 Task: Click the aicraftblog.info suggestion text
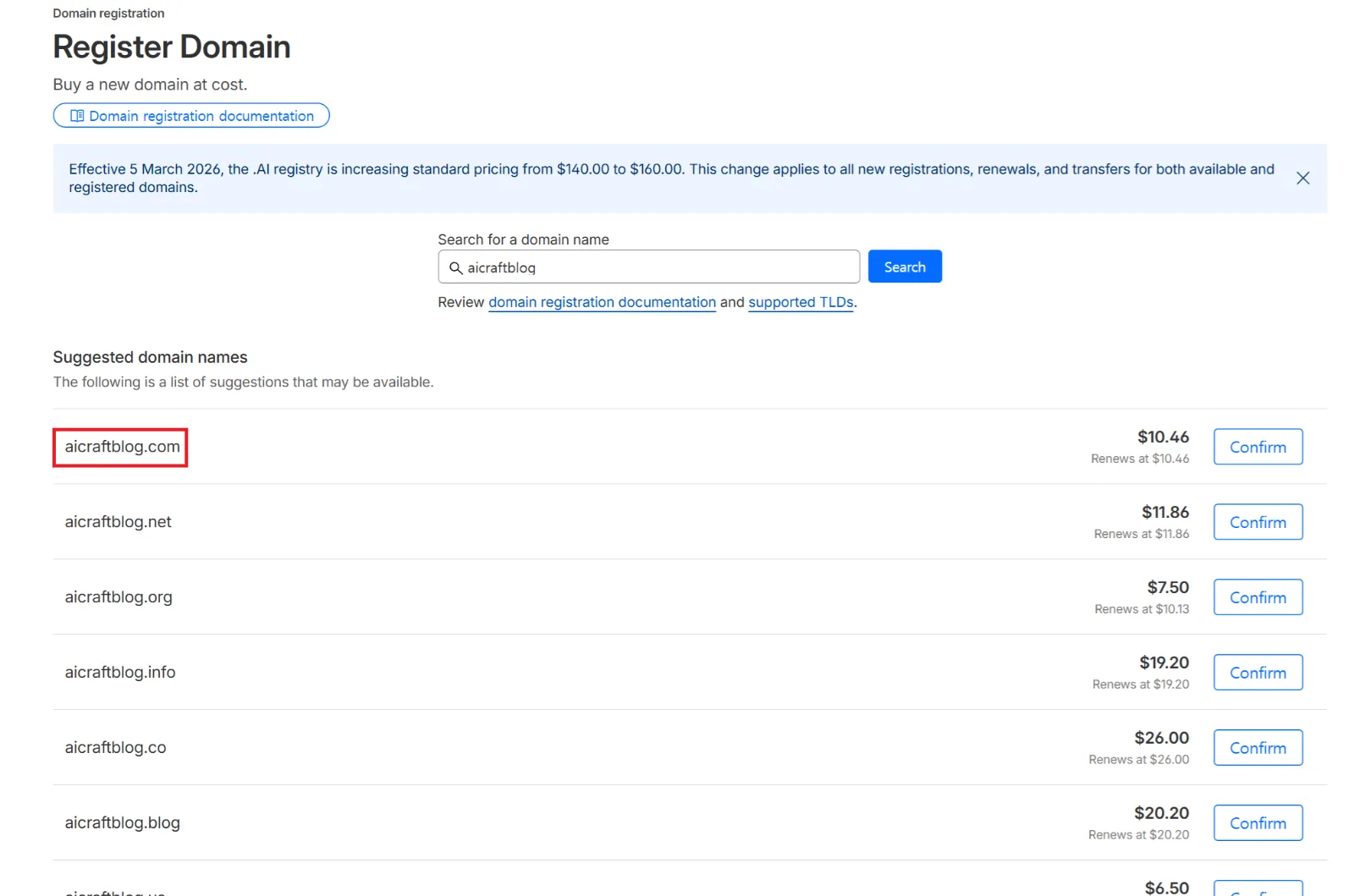[x=120, y=673]
